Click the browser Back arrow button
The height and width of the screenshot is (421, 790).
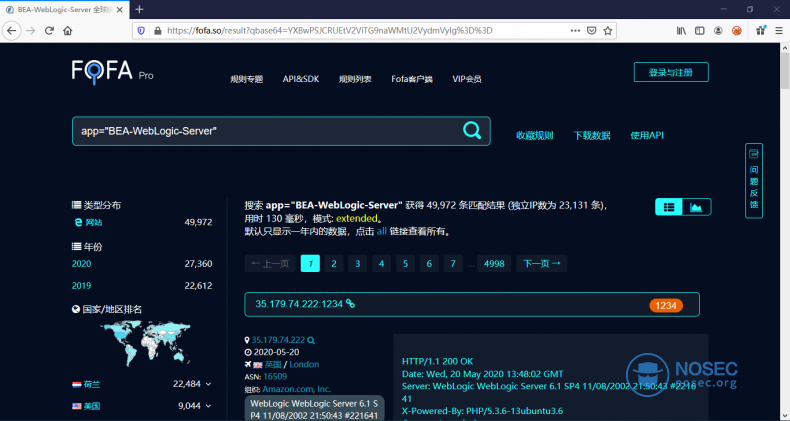12,31
